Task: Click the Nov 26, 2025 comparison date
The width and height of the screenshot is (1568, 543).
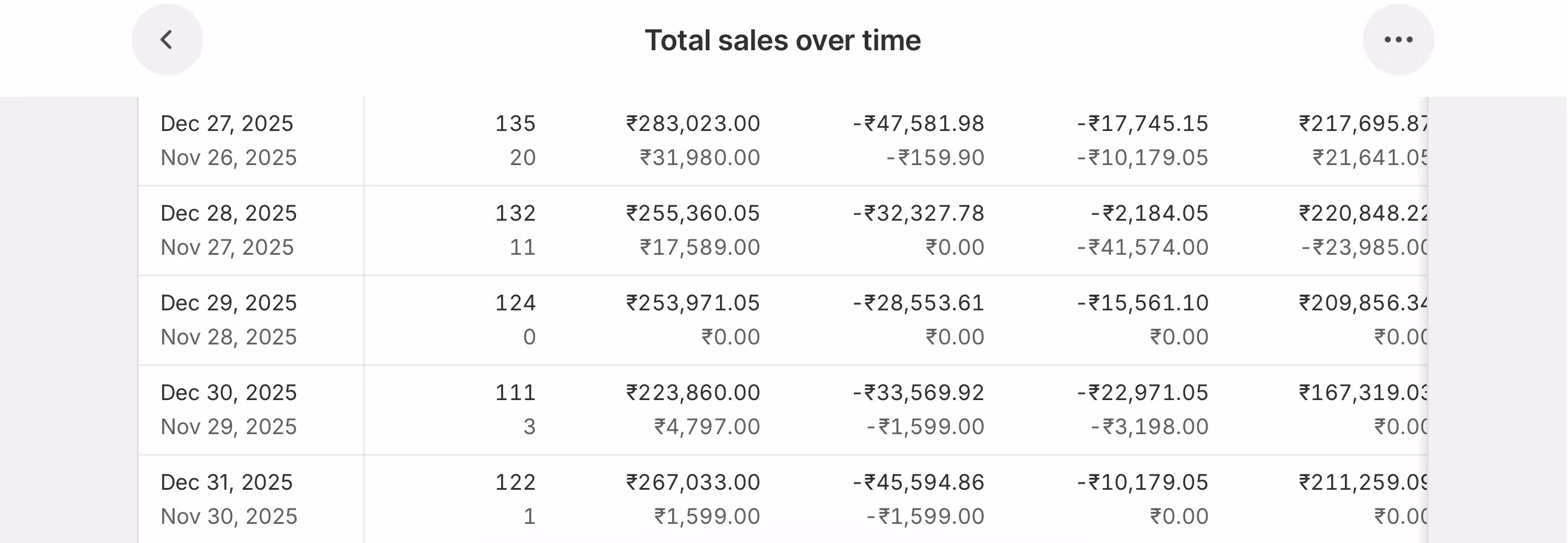Action: (x=228, y=158)
